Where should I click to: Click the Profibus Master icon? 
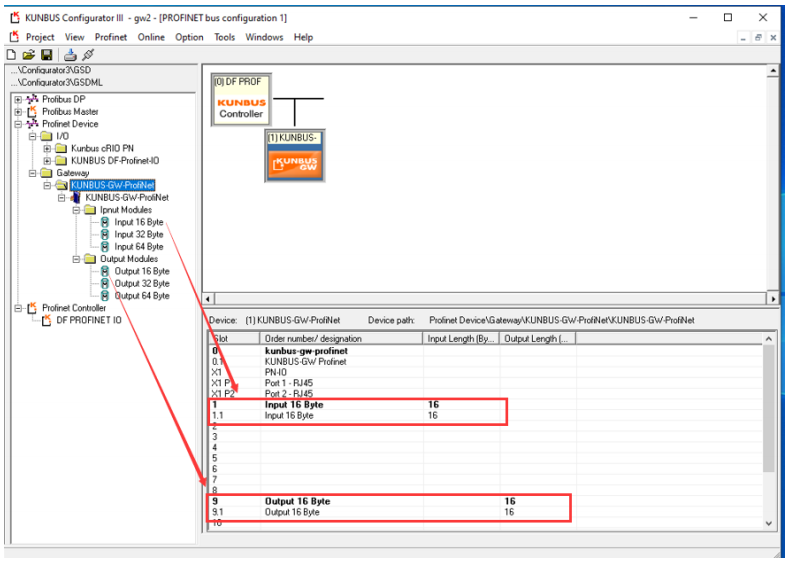(32, 111)
